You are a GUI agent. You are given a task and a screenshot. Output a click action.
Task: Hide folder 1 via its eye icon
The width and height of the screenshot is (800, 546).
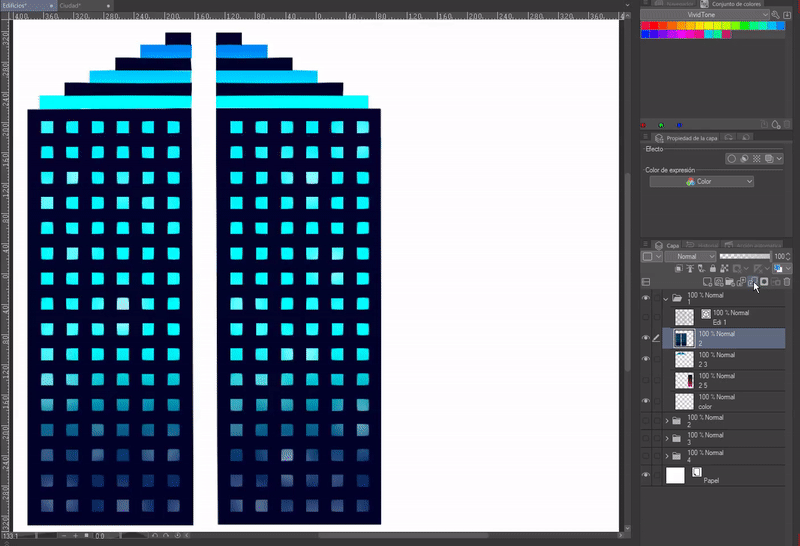click(x=646, y=298)
